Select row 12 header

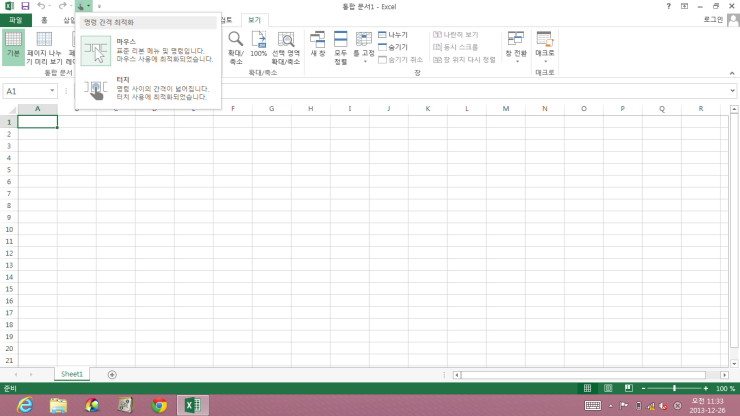[x=8, y=253]
